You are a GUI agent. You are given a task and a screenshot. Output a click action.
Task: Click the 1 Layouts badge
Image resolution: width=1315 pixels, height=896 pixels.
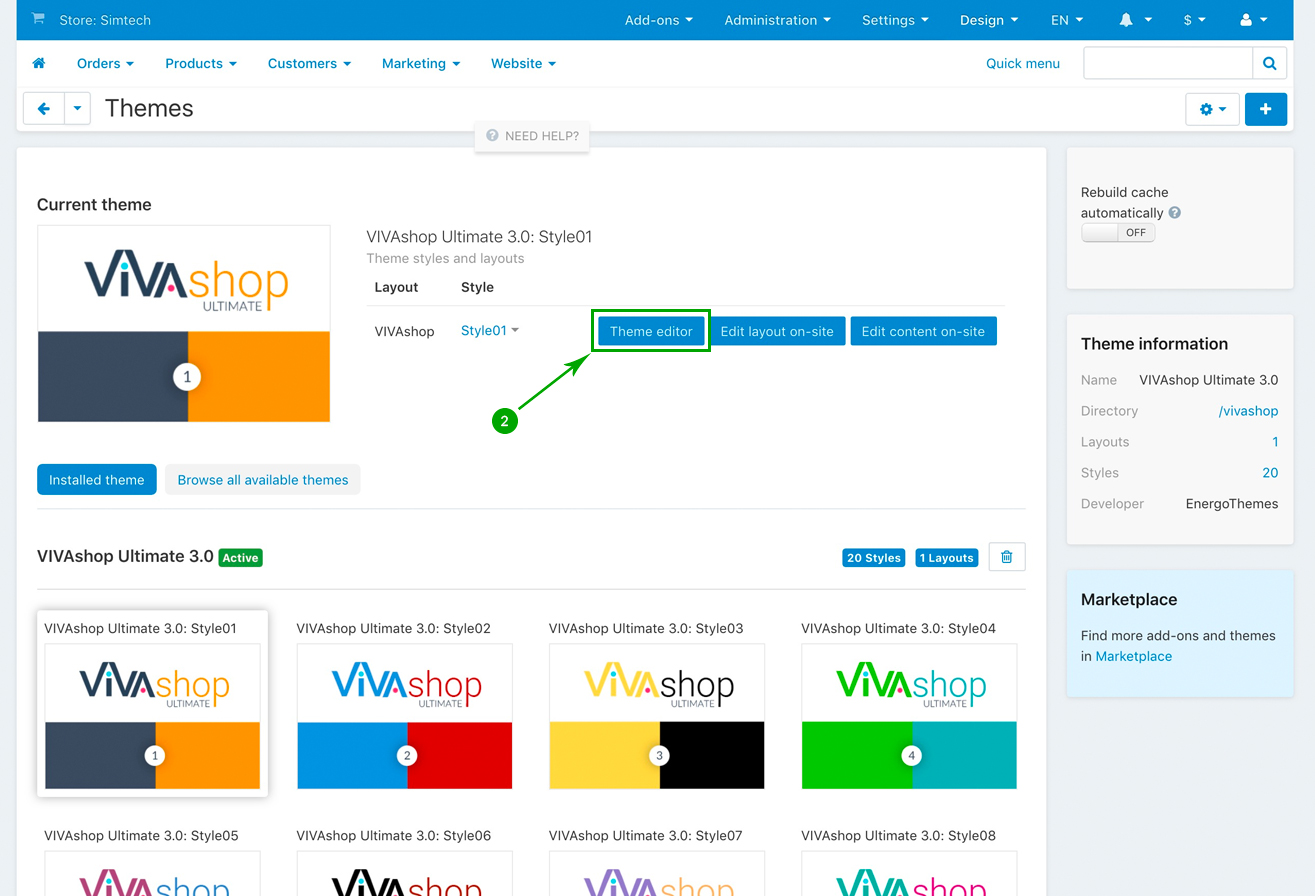tap(946, 558)
